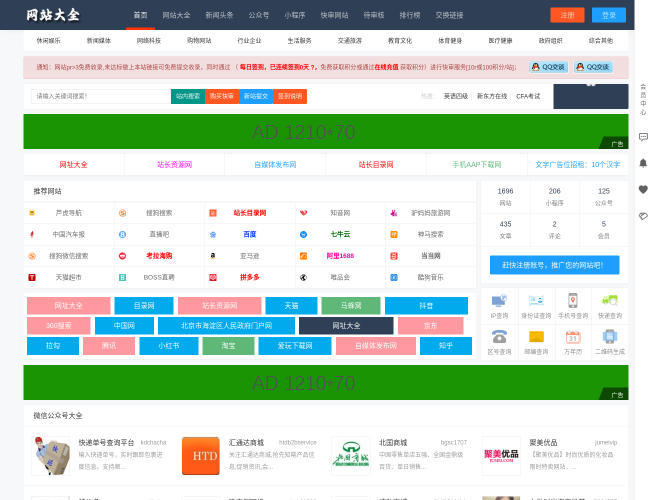
Task: Select the 综合其他 category
Action: (601, 41)
